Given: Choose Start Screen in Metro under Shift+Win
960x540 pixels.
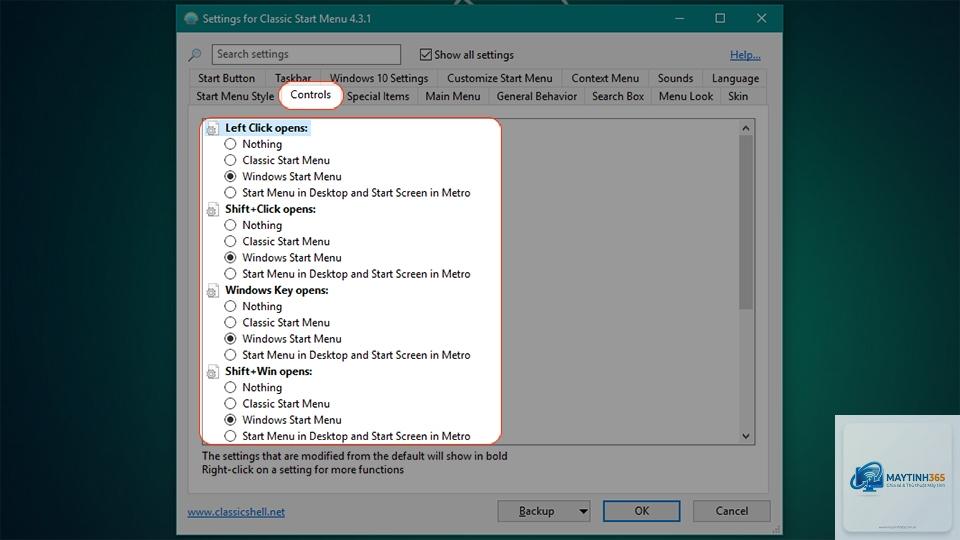Looking at the screenshot, I should pos(230,436).
